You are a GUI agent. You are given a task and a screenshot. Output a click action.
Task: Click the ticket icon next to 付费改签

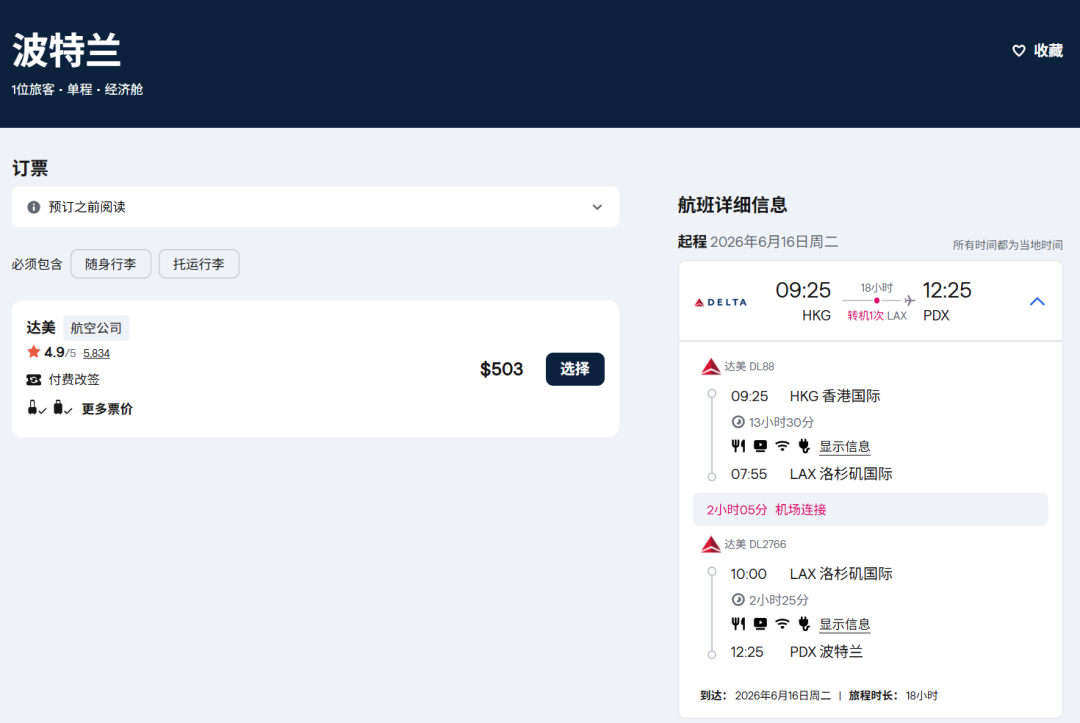click(x=34, y=380)
